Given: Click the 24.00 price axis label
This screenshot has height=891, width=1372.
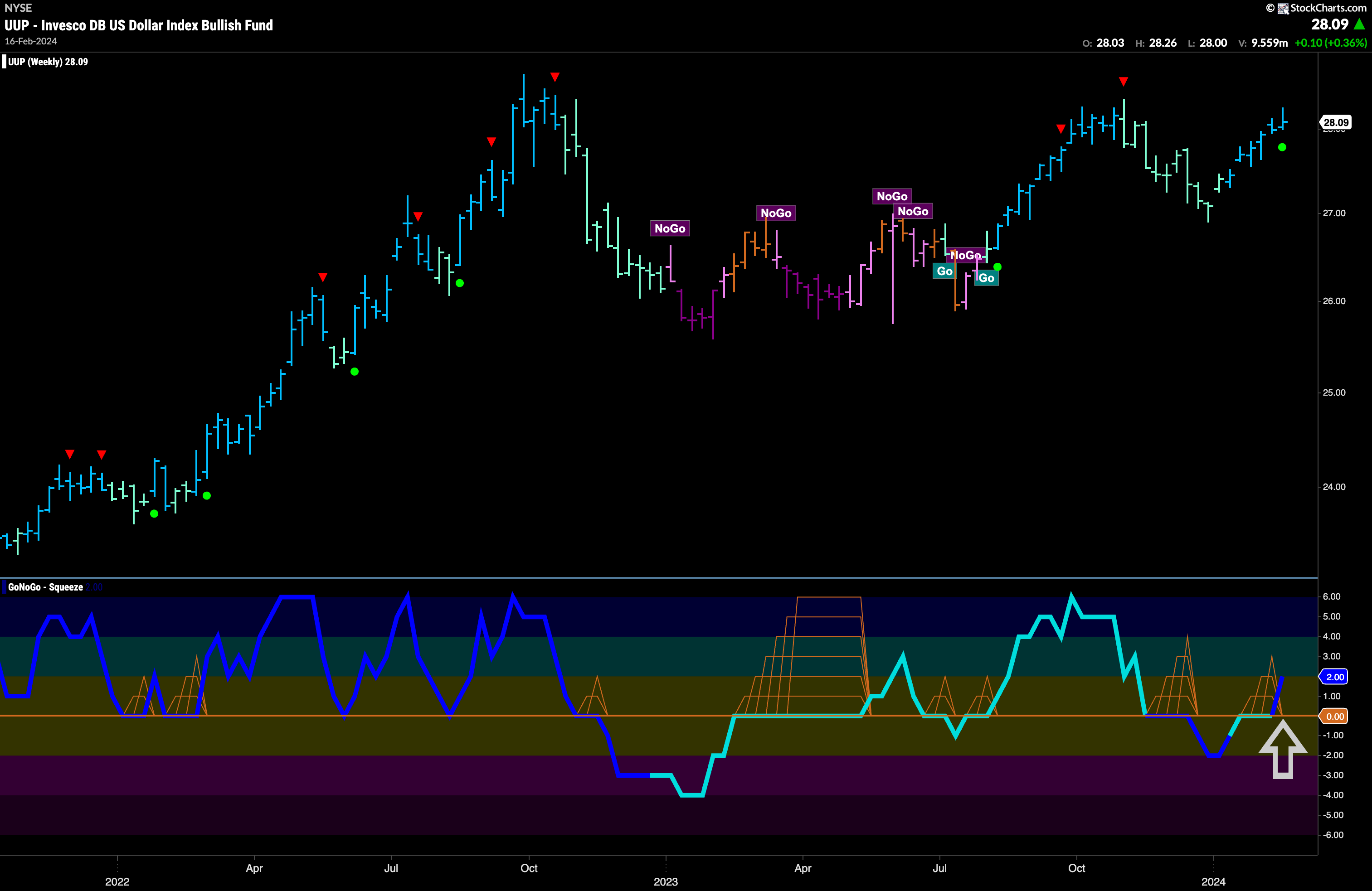Looking at the screenshot, I should coord(1334,486).
